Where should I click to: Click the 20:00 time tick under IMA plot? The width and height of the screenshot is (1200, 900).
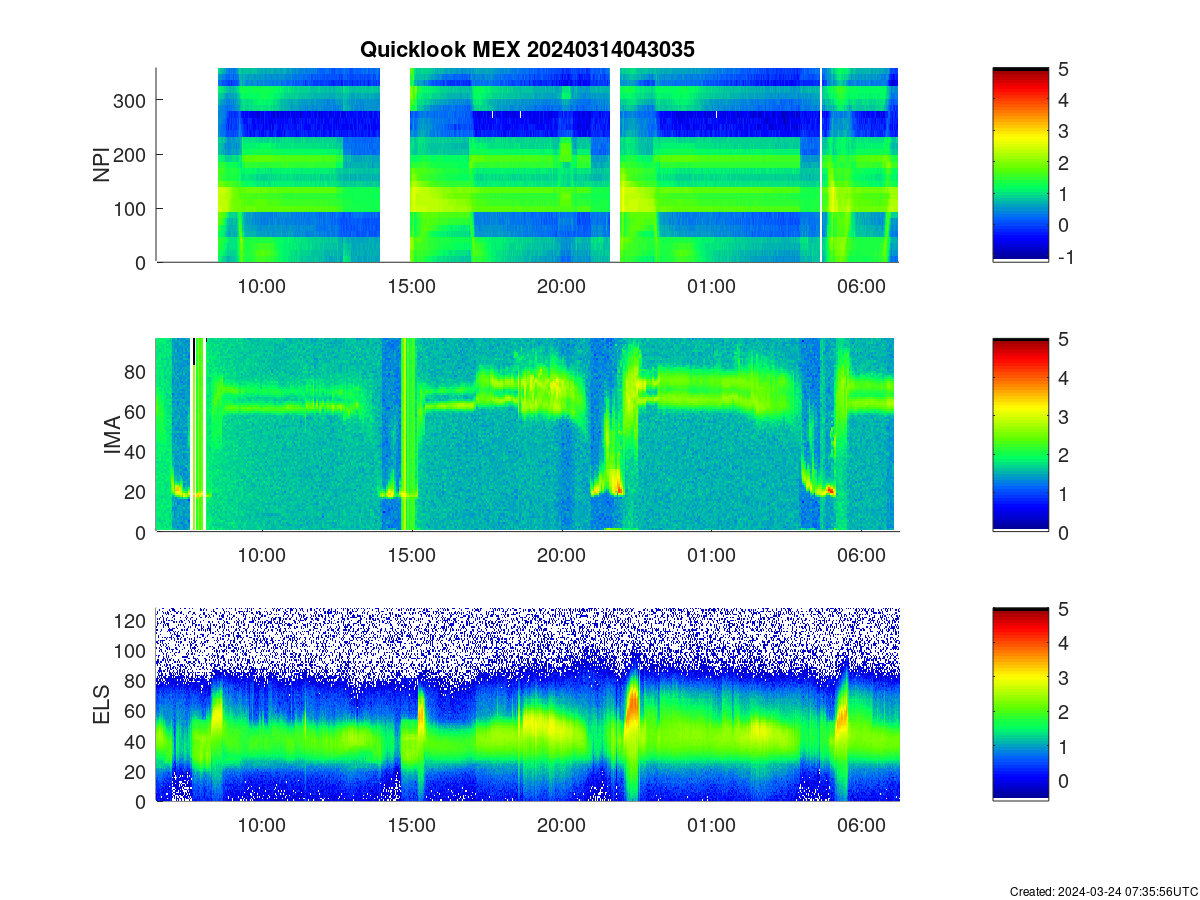[x=561, y=556]
